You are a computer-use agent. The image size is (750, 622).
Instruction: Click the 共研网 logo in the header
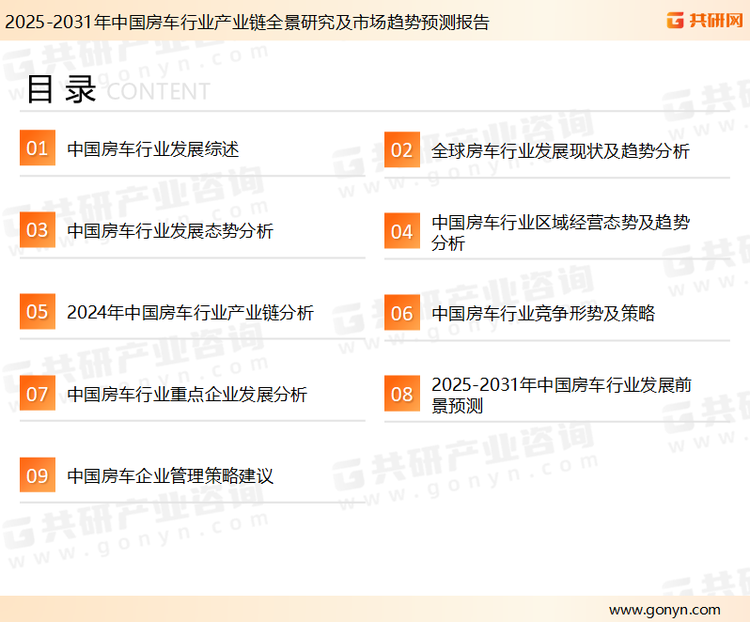705,20
